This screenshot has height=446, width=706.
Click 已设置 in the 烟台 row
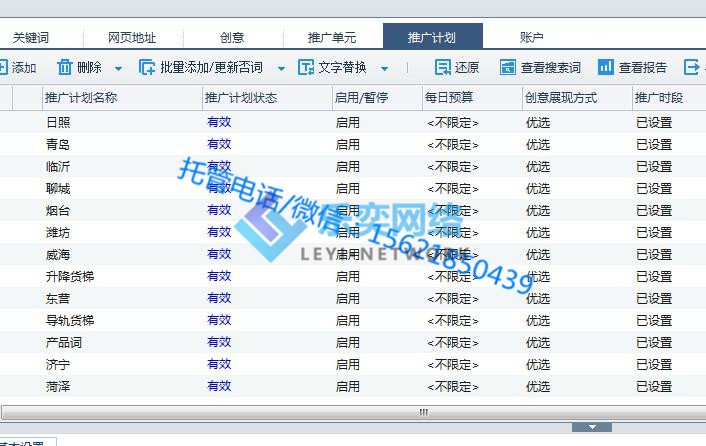tap(654, 211)
